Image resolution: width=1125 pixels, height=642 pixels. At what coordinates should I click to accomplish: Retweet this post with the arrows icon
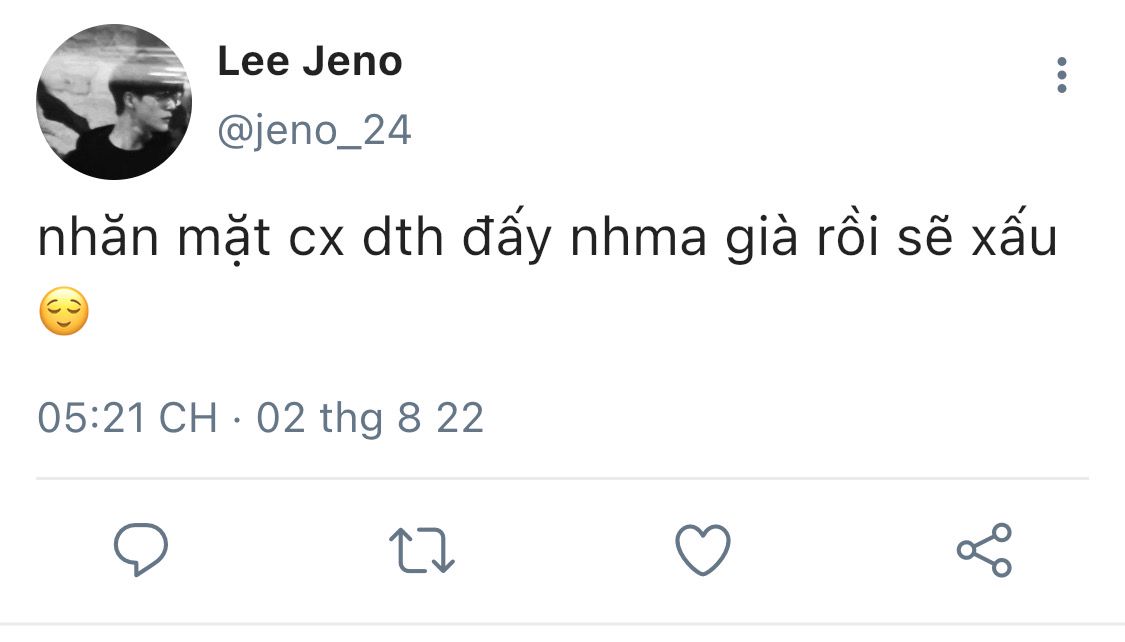click(x=421, y=550)
